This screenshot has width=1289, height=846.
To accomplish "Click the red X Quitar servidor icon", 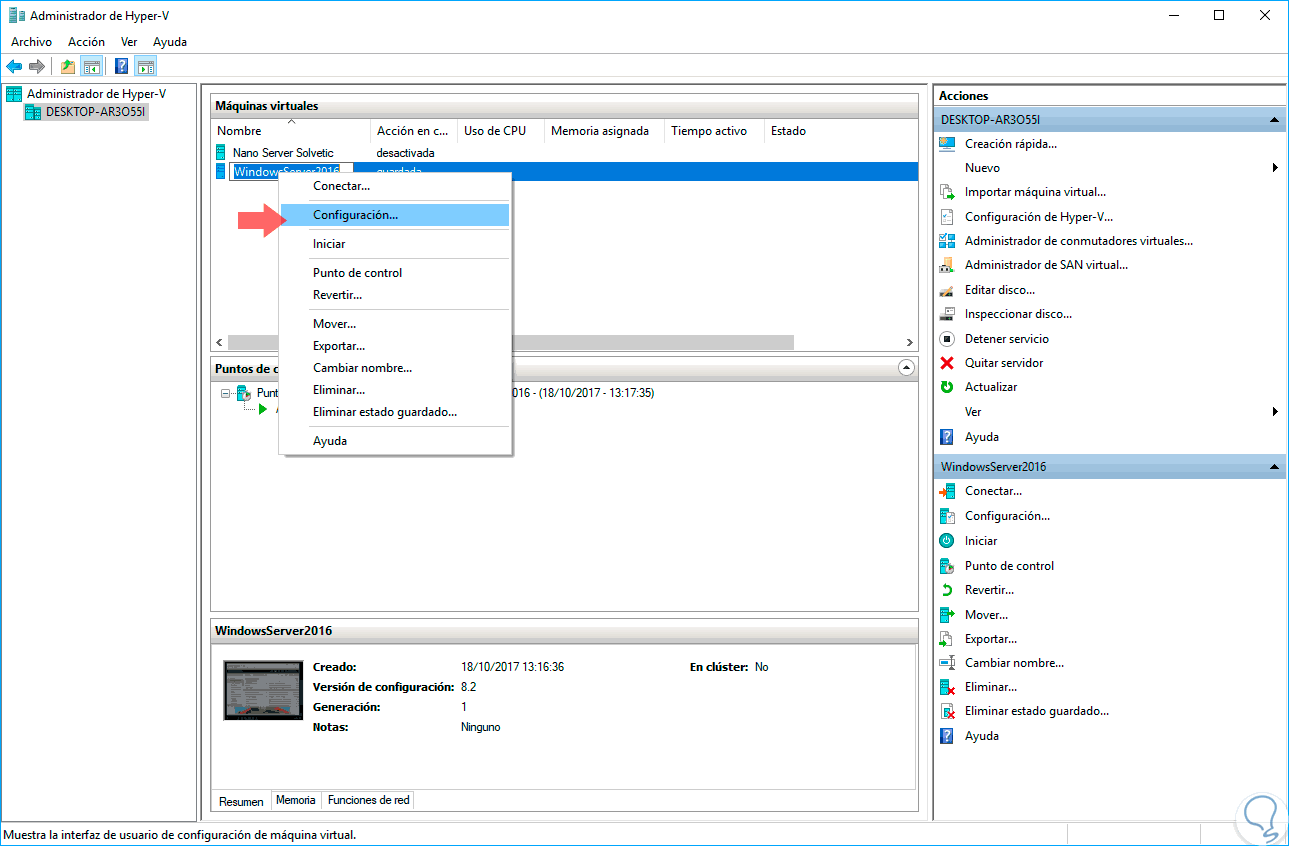I will point(947,363).
